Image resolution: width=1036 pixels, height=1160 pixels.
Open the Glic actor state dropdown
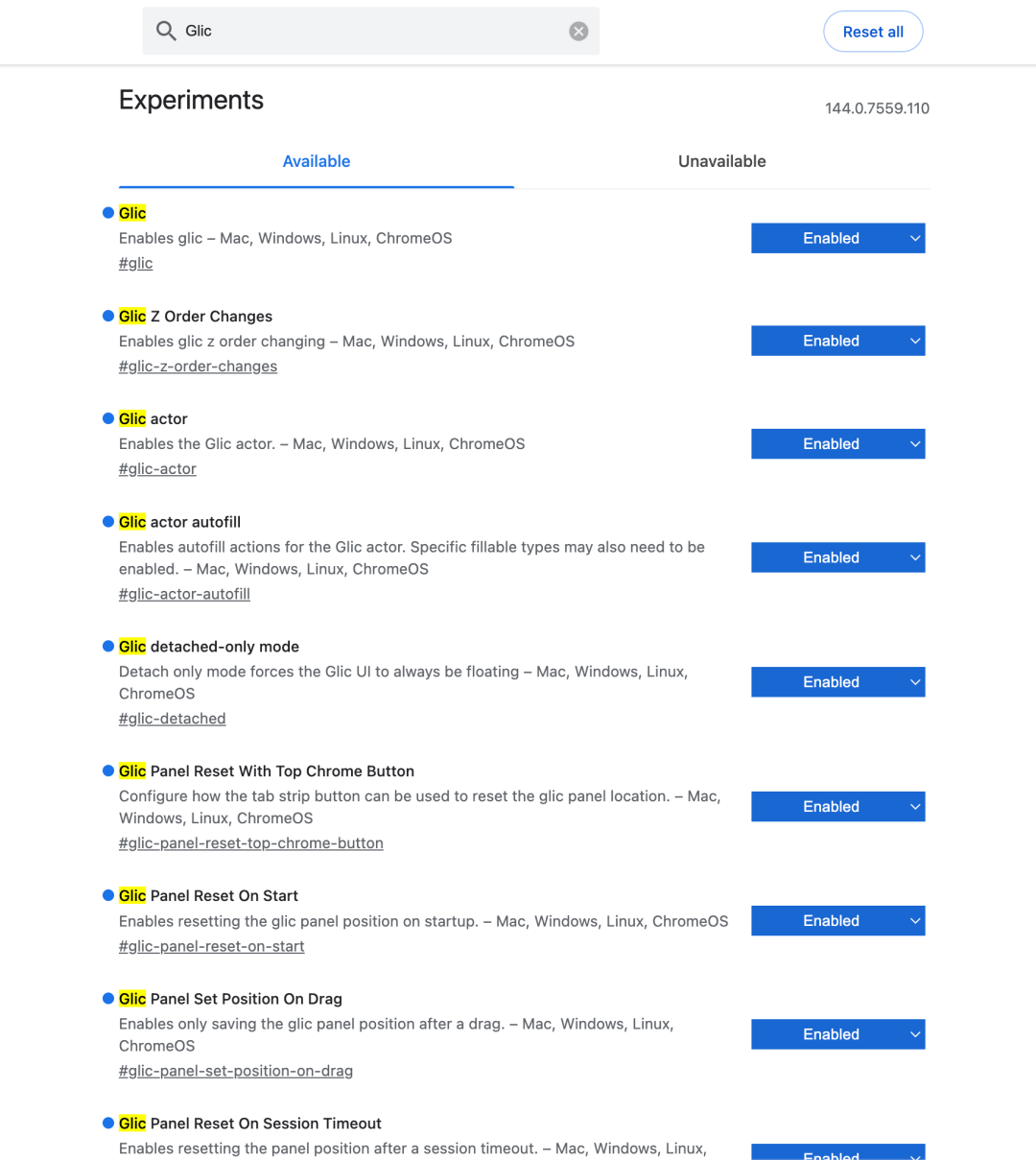[837, 443]
